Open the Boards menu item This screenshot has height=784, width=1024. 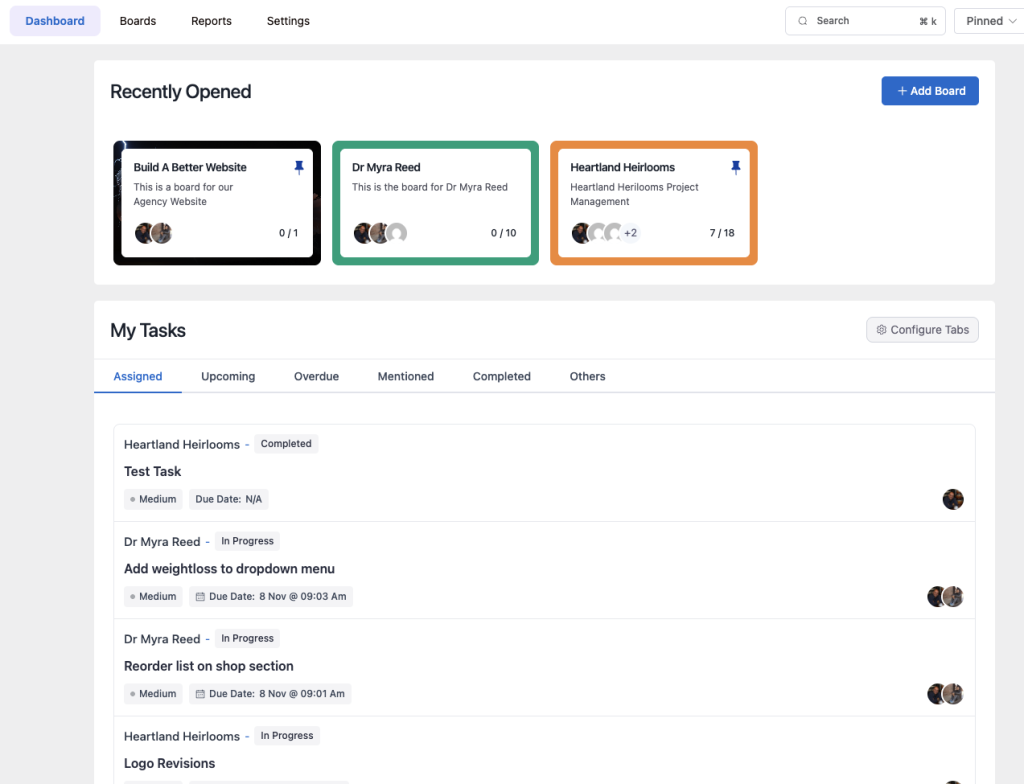click(x=138, y=21)
